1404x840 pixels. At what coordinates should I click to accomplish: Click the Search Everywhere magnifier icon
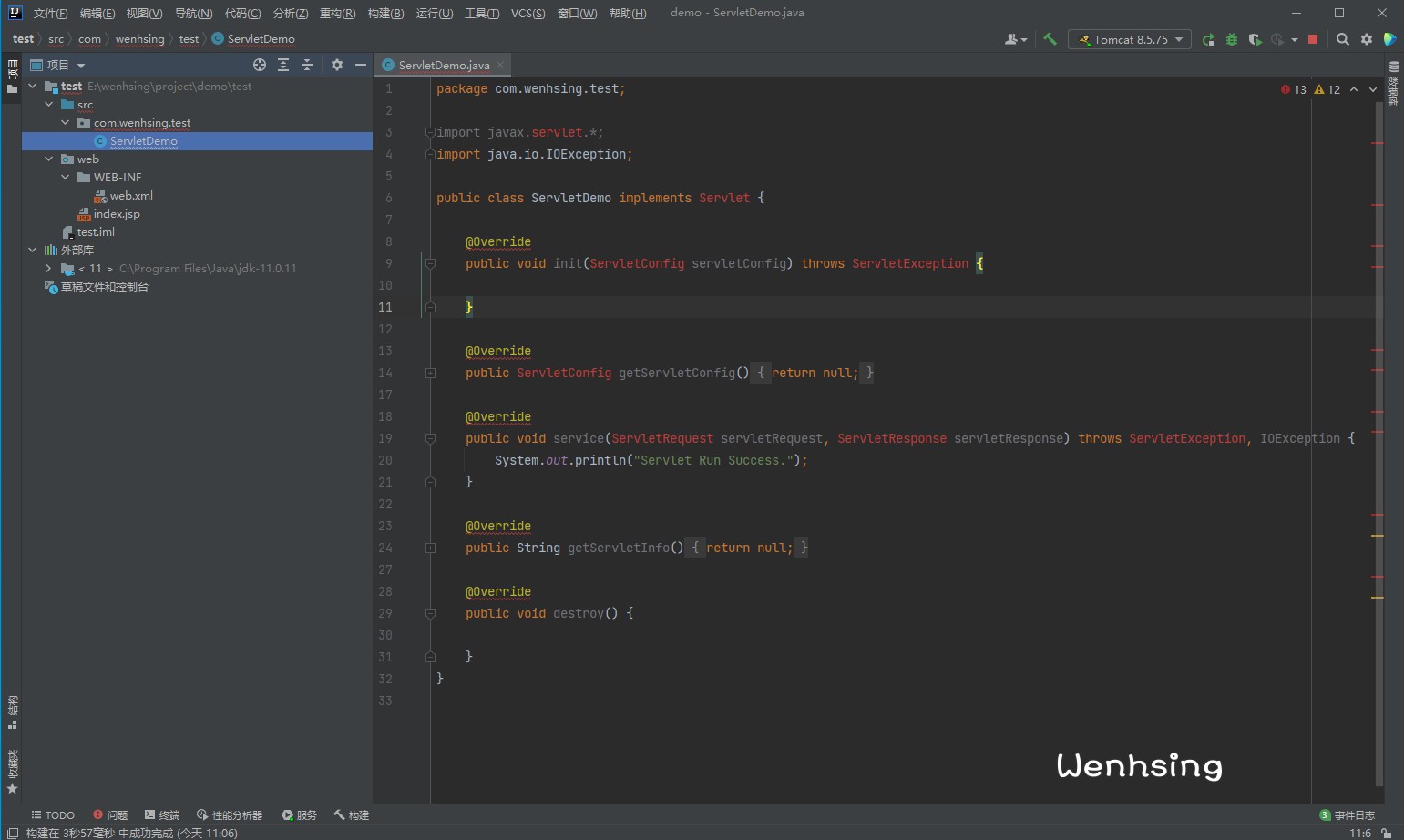[x=1342, y=39]
